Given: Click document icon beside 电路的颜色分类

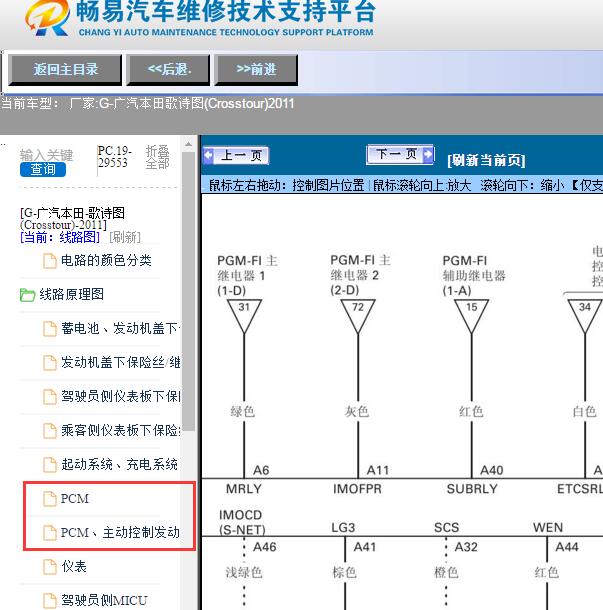Looking at the screenshot, I should pyautogui.click(x=49, y=261).
